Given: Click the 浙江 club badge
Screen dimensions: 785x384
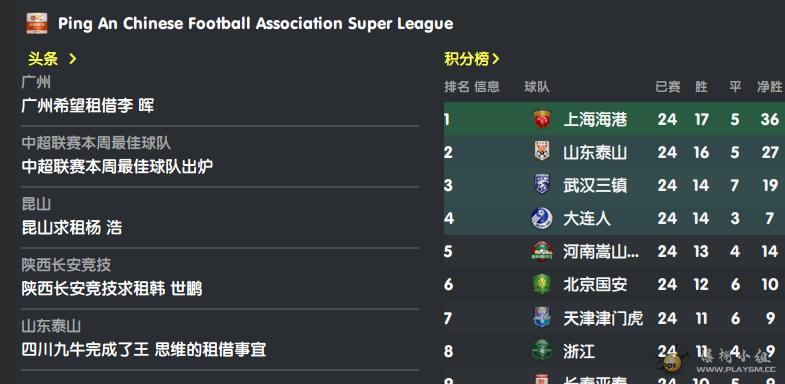Looking at the screenshot, I should (x=542, y=350).
